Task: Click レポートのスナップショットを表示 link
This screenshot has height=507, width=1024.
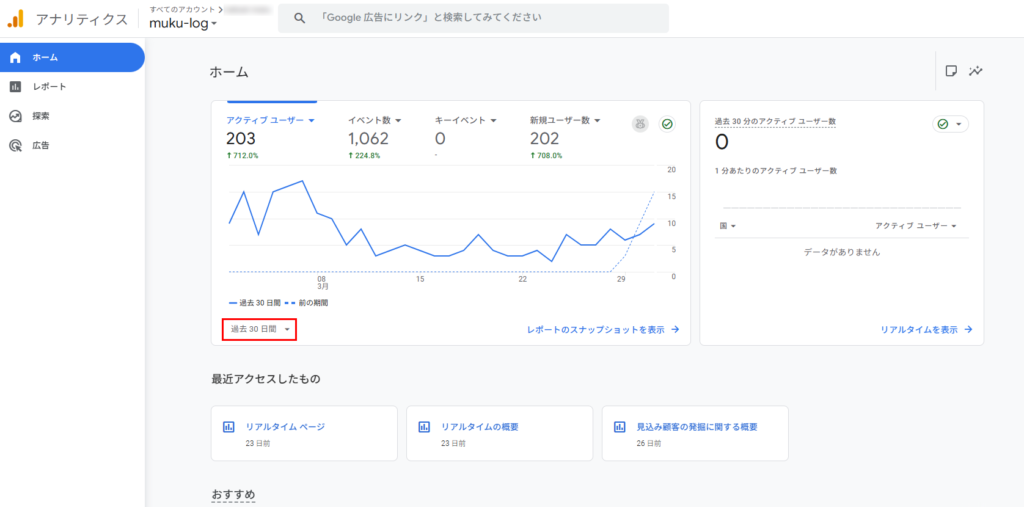Action: click(603, 329)
